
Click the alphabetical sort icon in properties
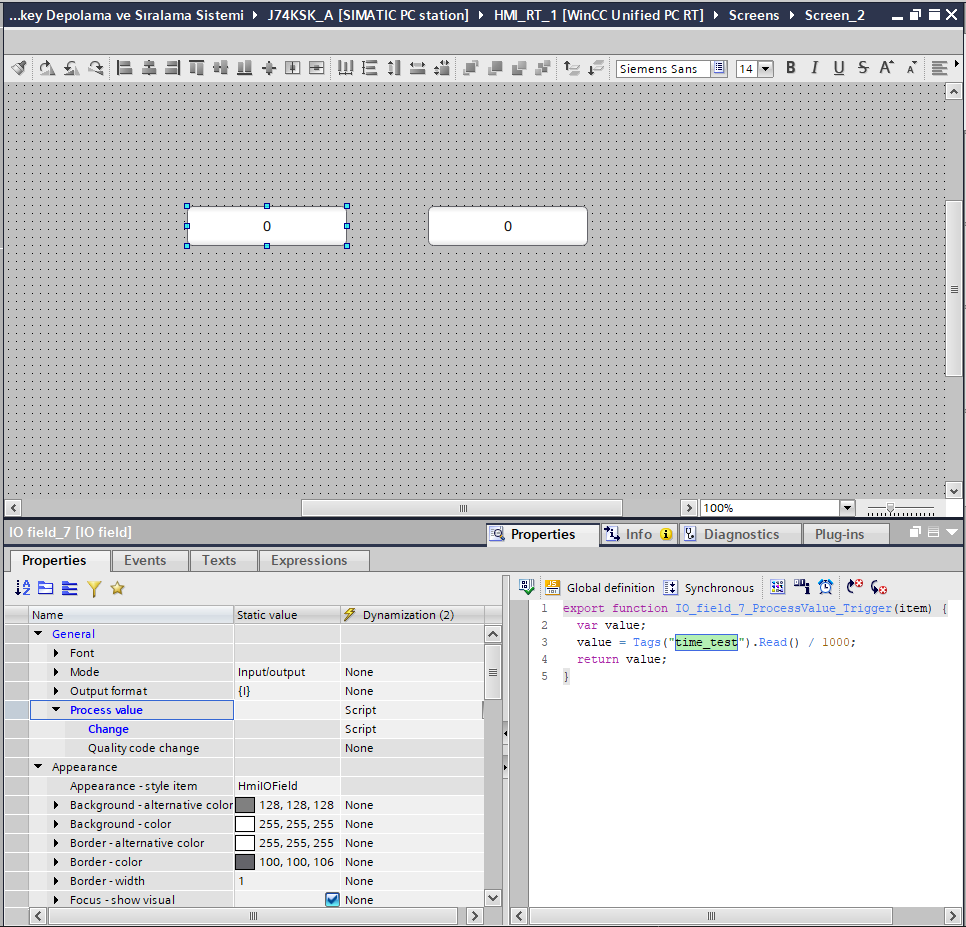click(22, 588)
